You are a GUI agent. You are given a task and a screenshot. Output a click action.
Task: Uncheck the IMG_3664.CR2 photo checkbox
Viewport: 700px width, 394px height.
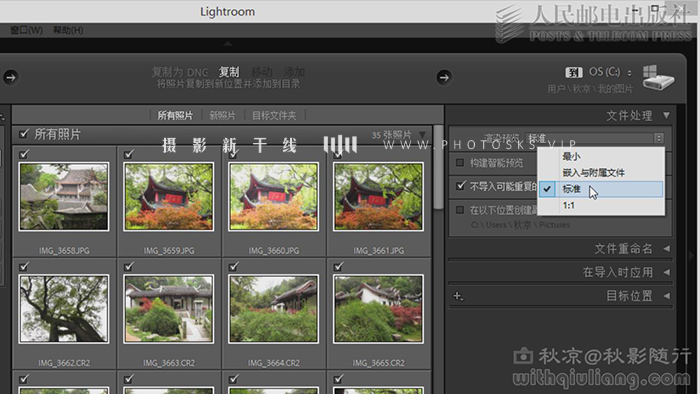[233, 267]
